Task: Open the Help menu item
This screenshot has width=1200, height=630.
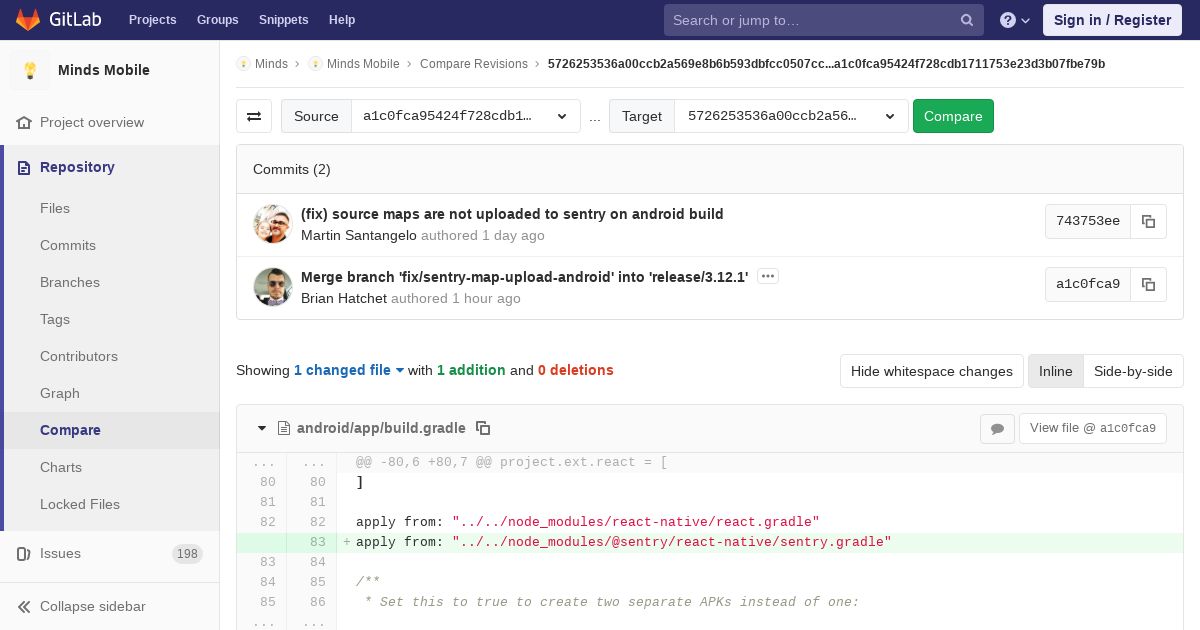Action: click(342, 19)
